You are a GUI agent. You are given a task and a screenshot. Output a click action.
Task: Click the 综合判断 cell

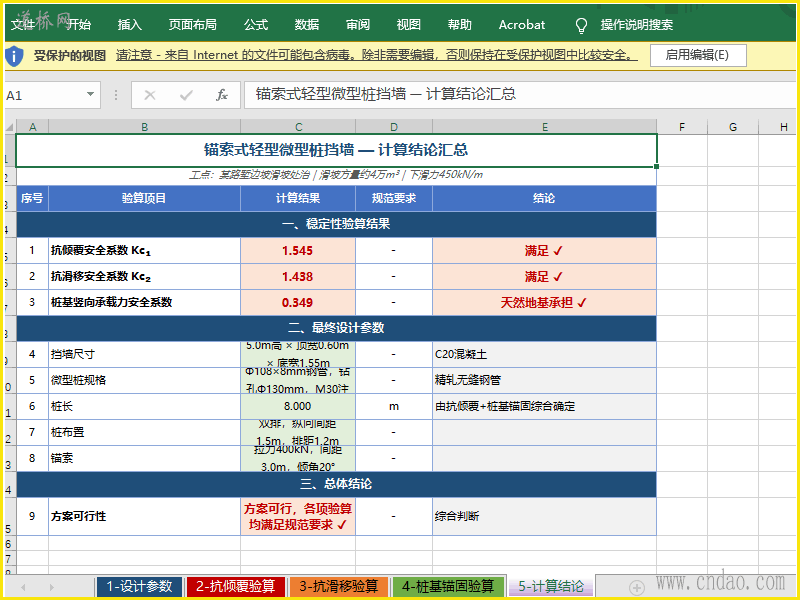[544, 516]
